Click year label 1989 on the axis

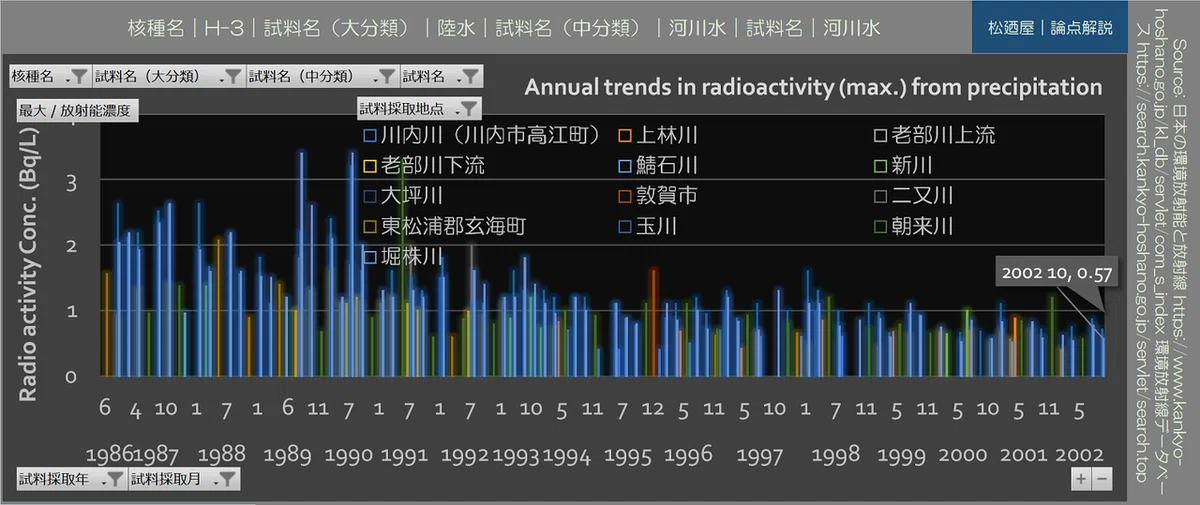pyautogui.click(x=288, y=456)
